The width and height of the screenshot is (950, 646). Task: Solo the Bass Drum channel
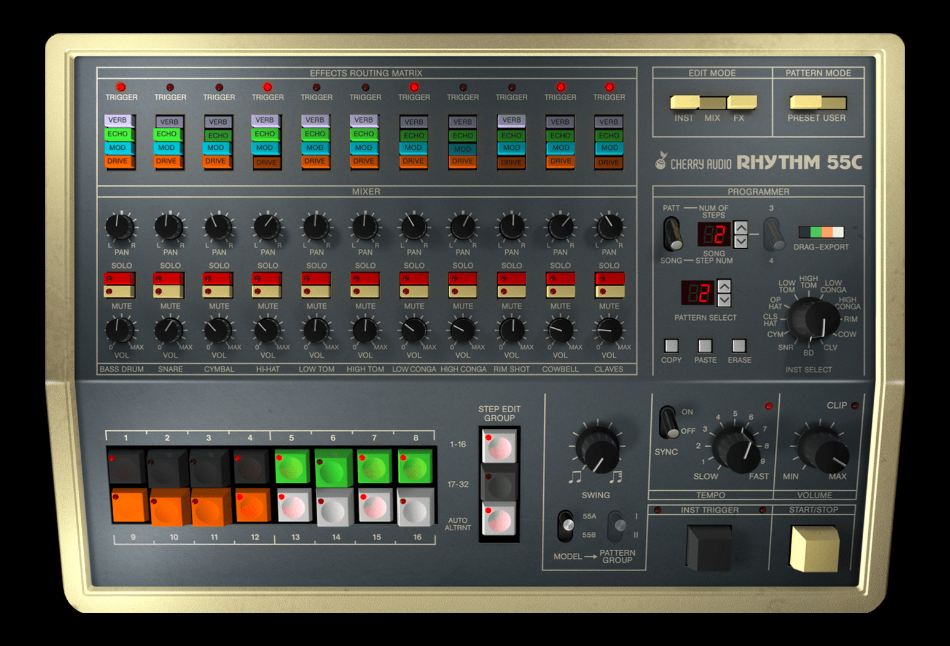coord(119,279)
